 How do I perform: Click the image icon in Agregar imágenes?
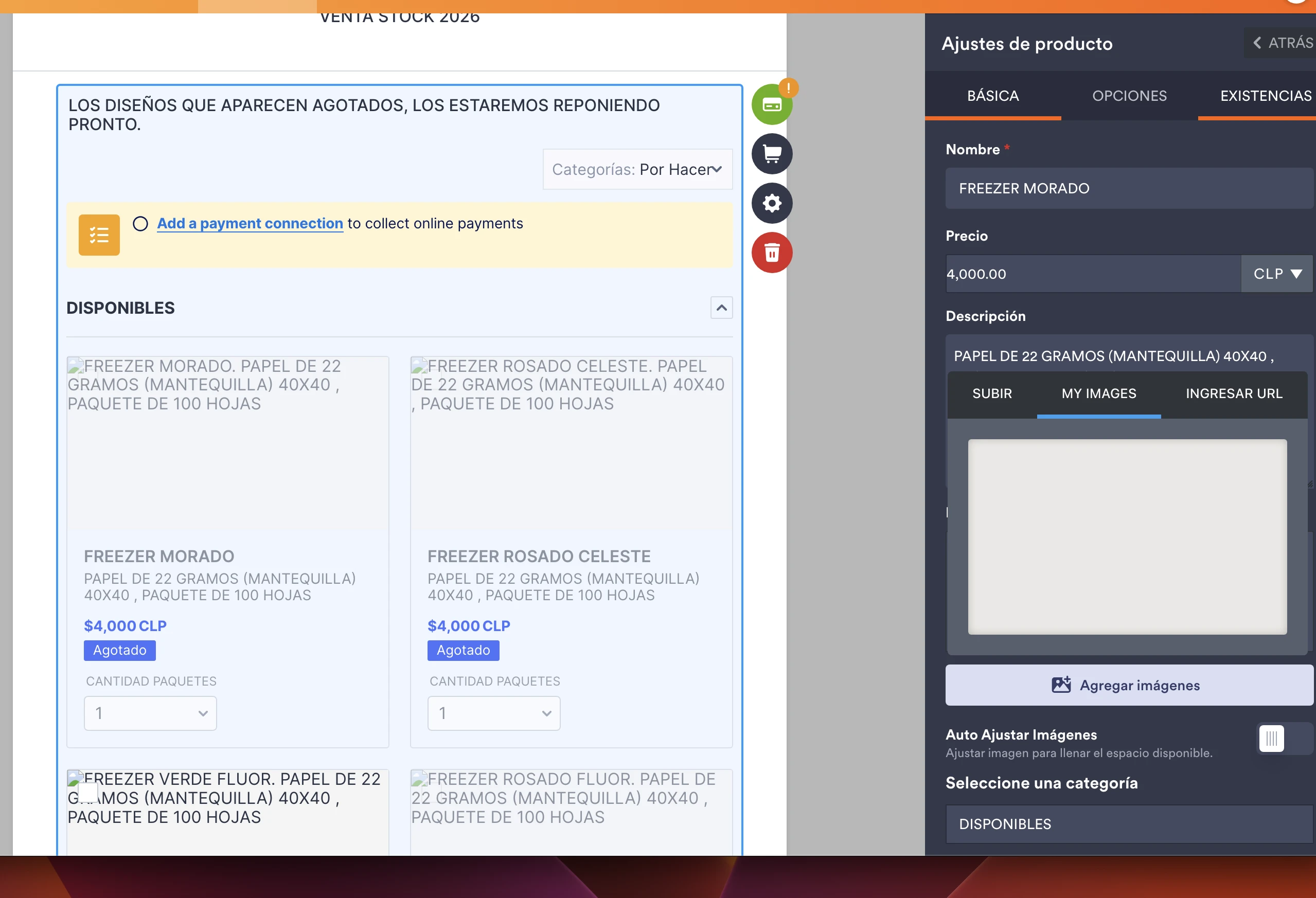point(1061,685)
